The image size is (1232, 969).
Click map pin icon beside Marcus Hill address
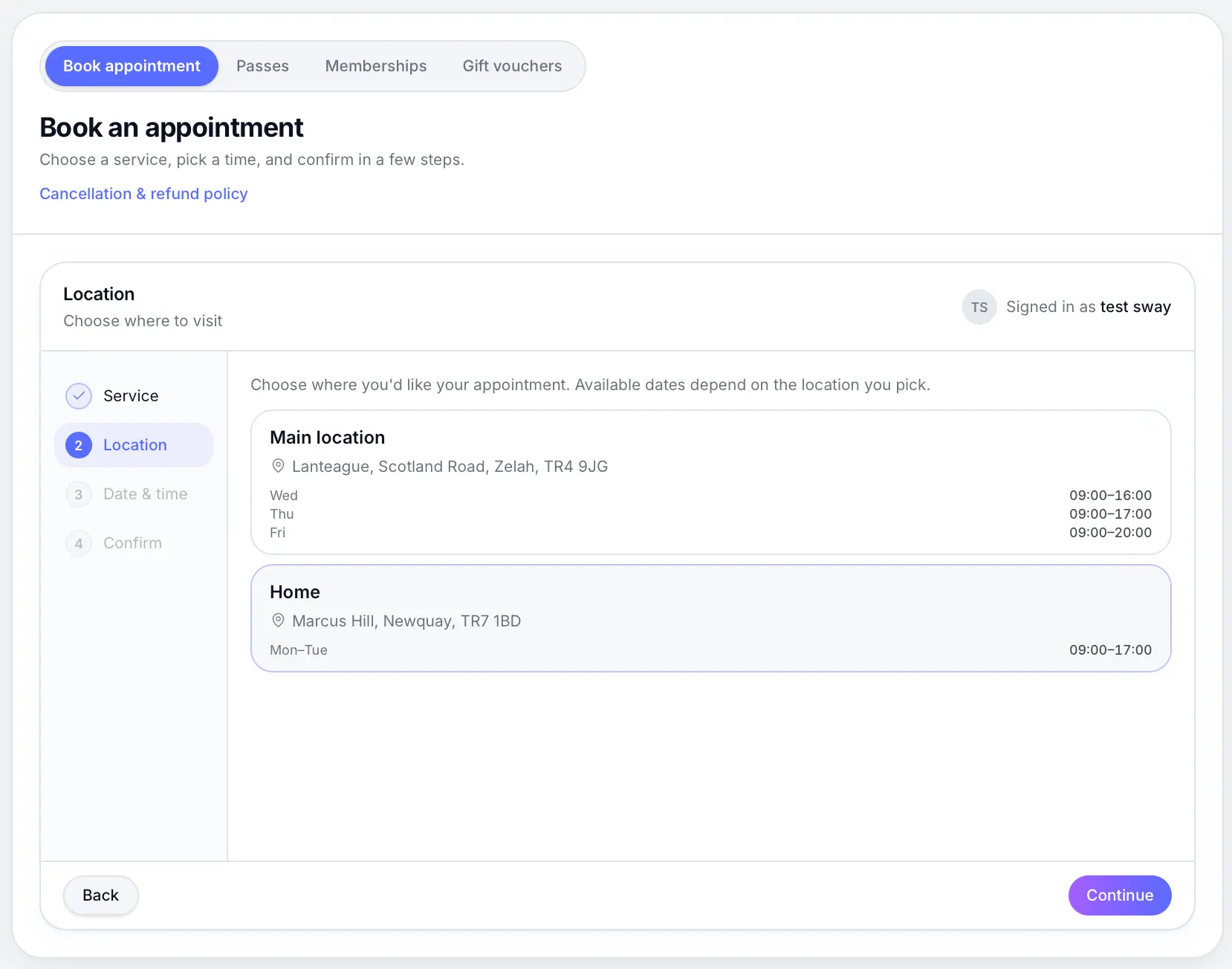(278, 620)
